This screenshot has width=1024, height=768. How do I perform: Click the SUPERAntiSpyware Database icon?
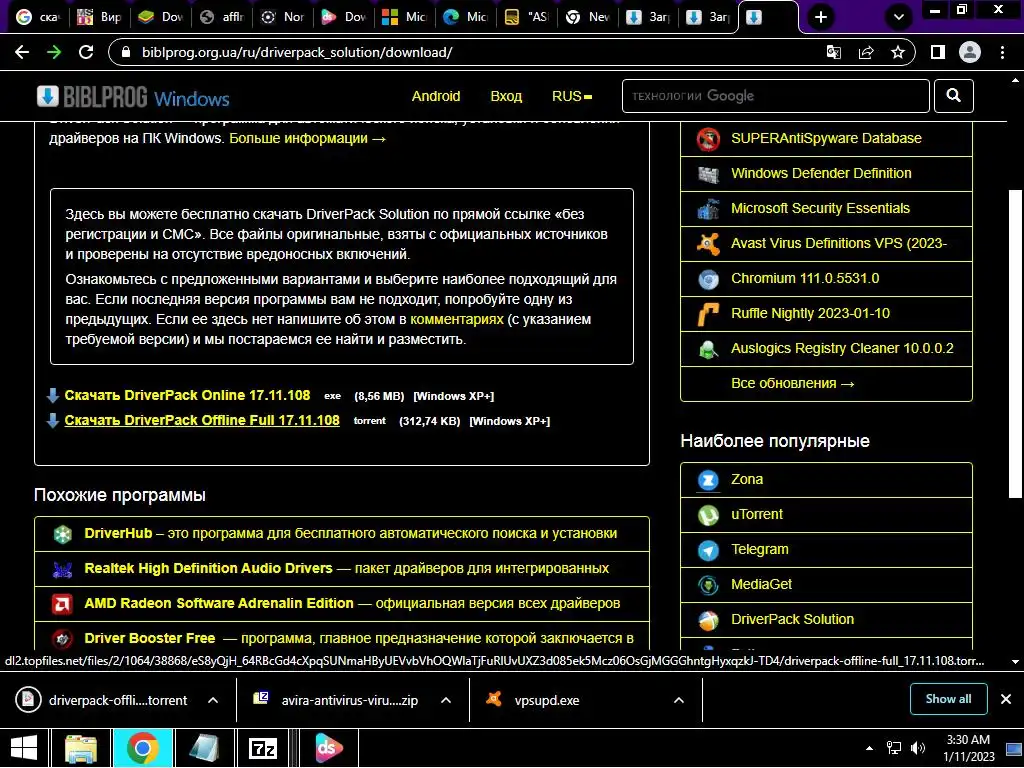point(708,139)
